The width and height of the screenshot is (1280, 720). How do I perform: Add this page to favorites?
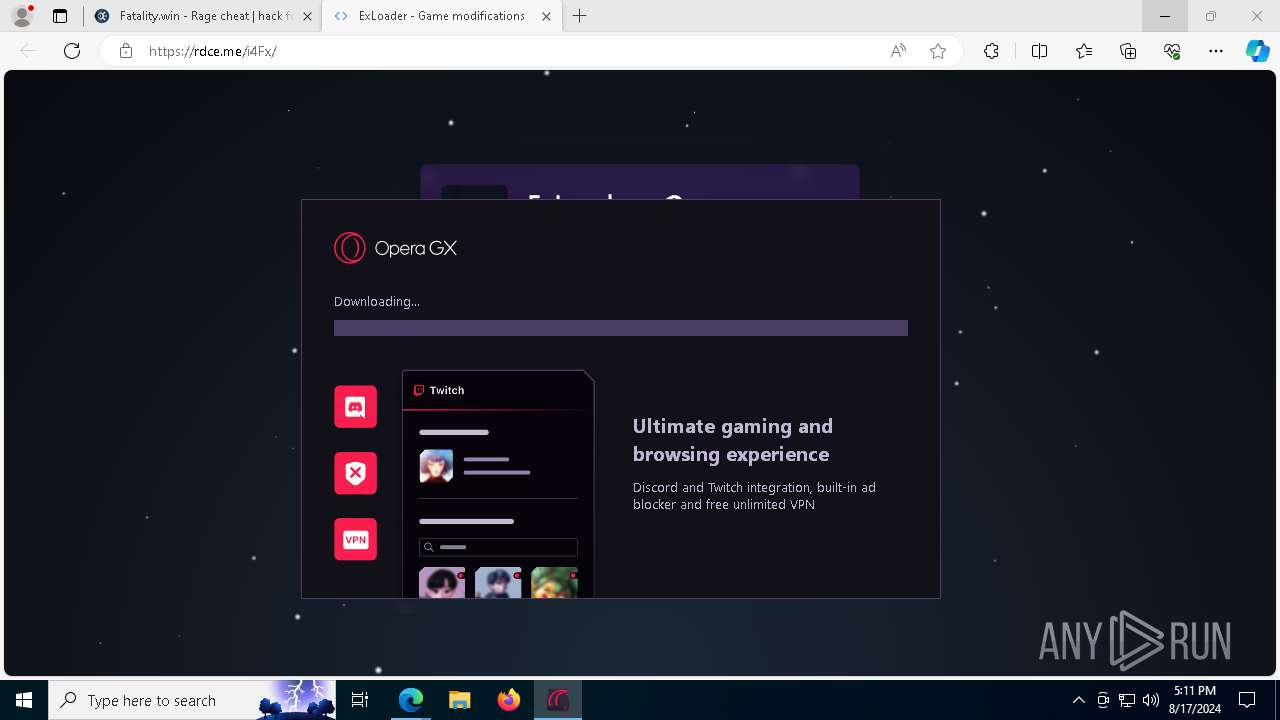click(938, 51)
